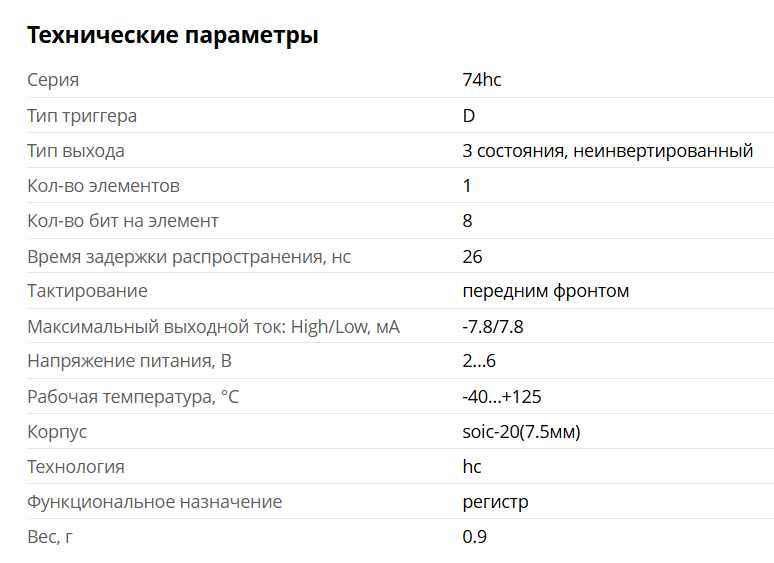Click the weight value "0.9"
Image resolution: width=774 pixels, height=563 pixels.
point(475,537)
